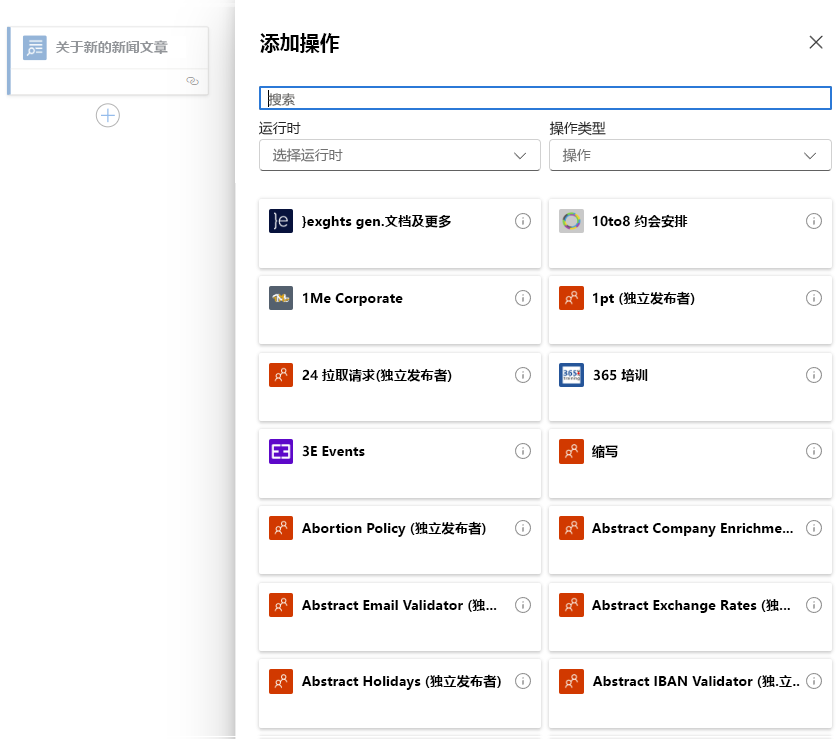Image resolution: width=840 pixels, height=740 pixels.
Task: Choose the Abstract Company Enrichme... name
Action: click(693, 529)
